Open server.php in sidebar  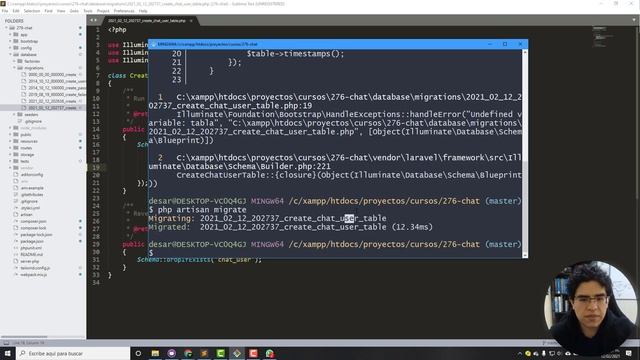tap(29, 261)
